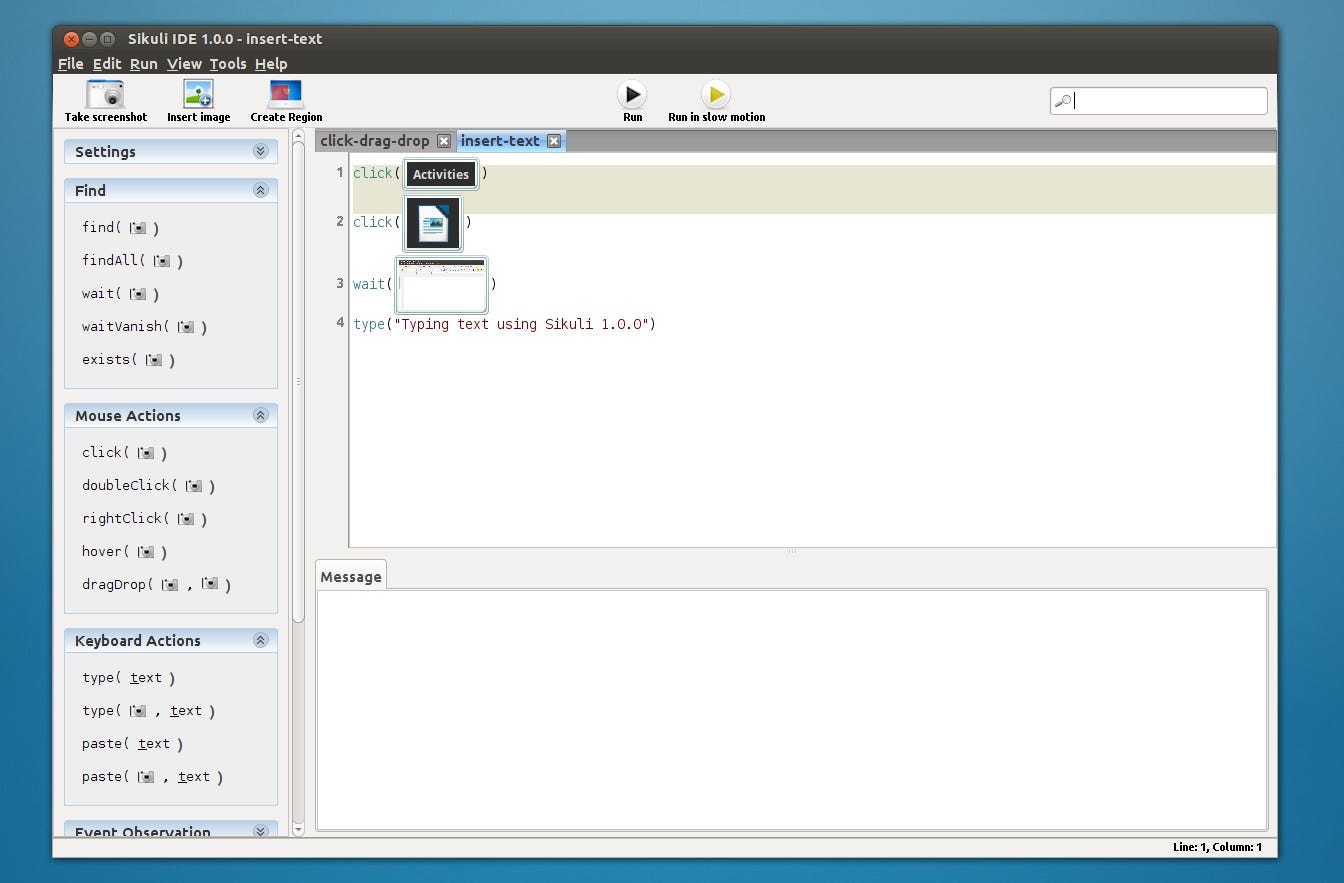Screen dimensions: 1344x883
Task: Select the Message tab
Action: [351, 577]
